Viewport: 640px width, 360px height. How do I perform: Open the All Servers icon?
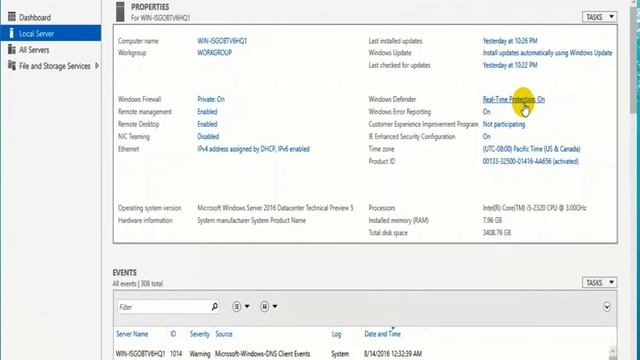point(12,49)
